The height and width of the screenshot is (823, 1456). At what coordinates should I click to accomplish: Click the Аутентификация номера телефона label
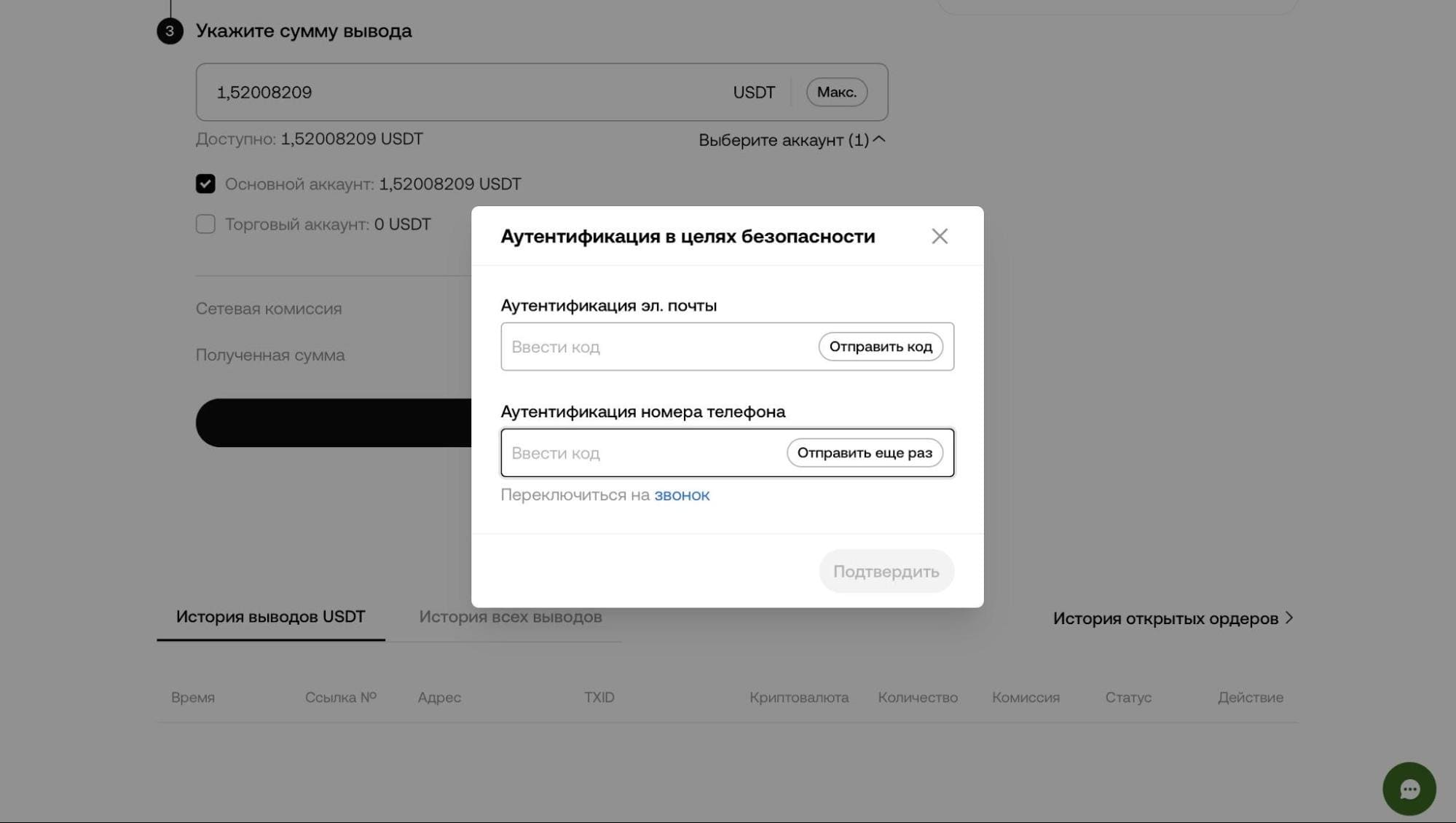point(643,412)
